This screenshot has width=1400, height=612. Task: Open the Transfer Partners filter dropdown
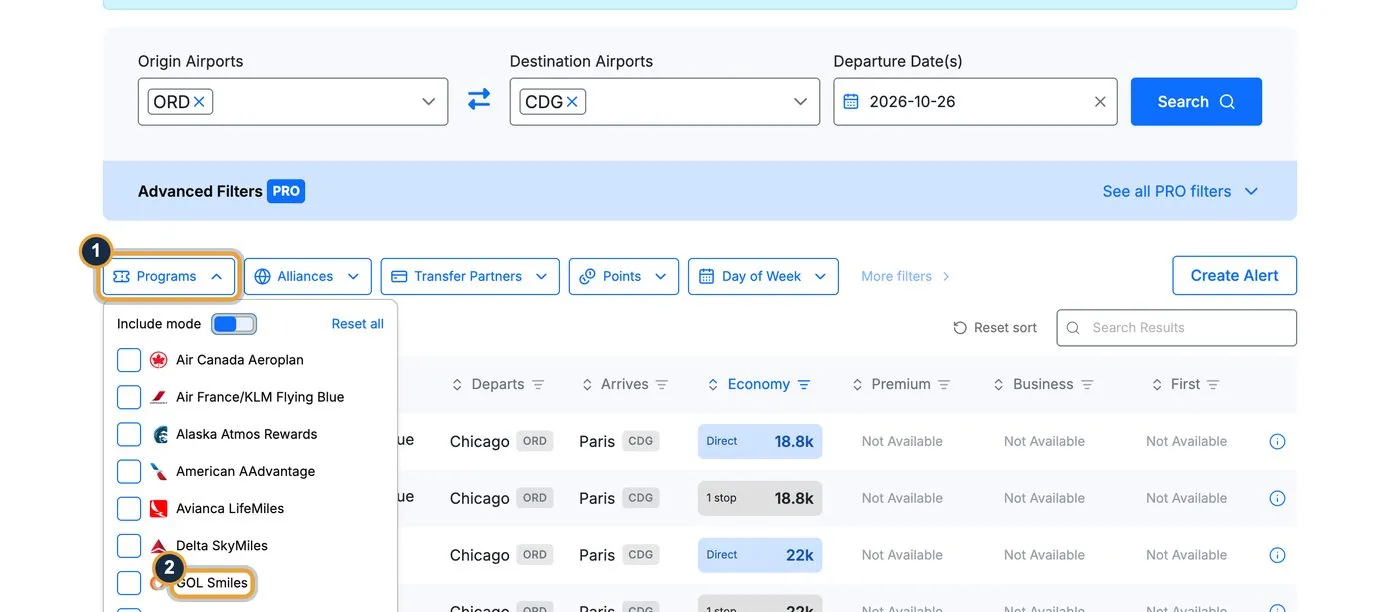point(470,277)
